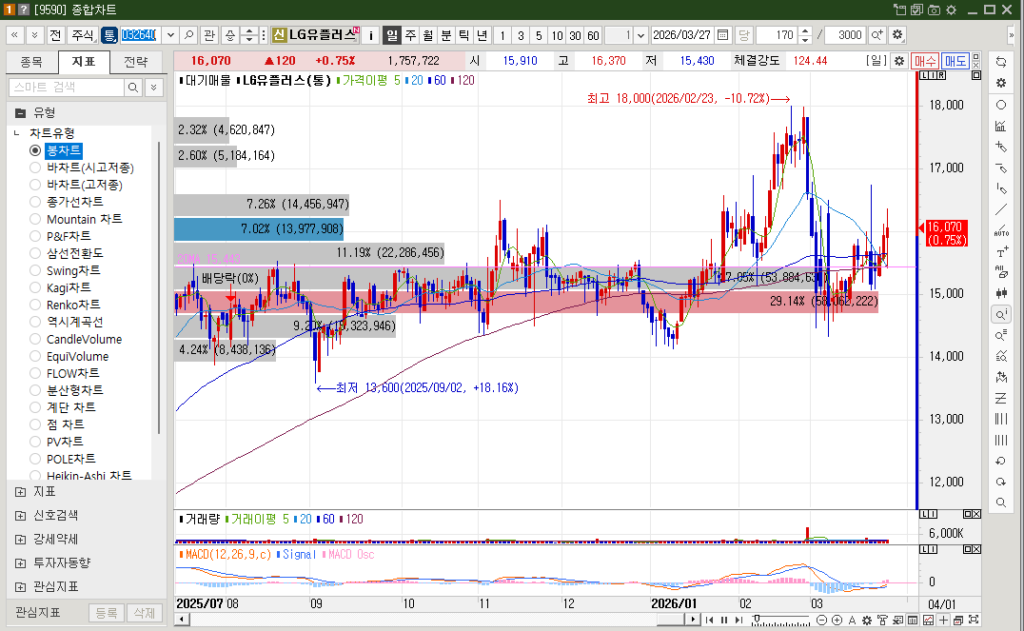Viewport: 1024px width, 631px height.
Task: Click the search icon in smart search box
Action: [x=133, y=88]
